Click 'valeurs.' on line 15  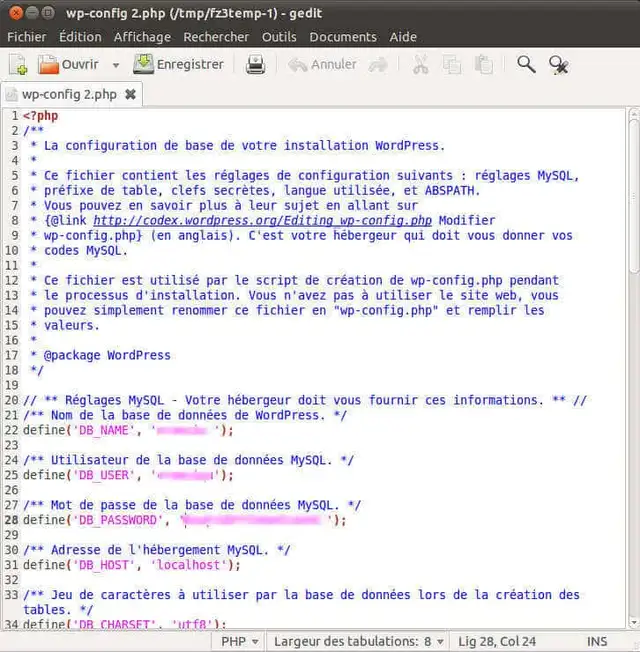point(72,326)
